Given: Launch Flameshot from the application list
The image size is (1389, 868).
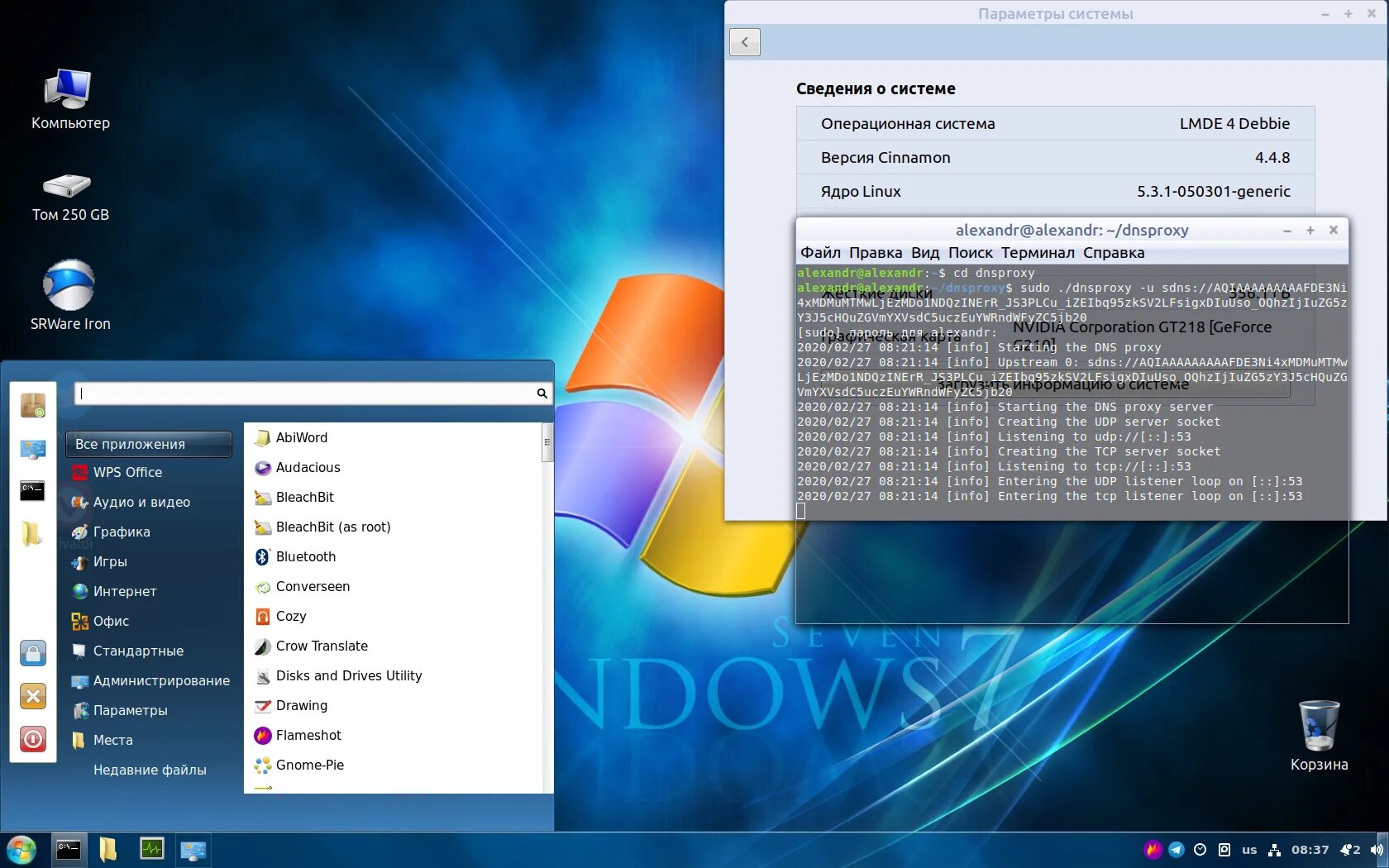Looking at the screenshot, I should pos(394,735).
